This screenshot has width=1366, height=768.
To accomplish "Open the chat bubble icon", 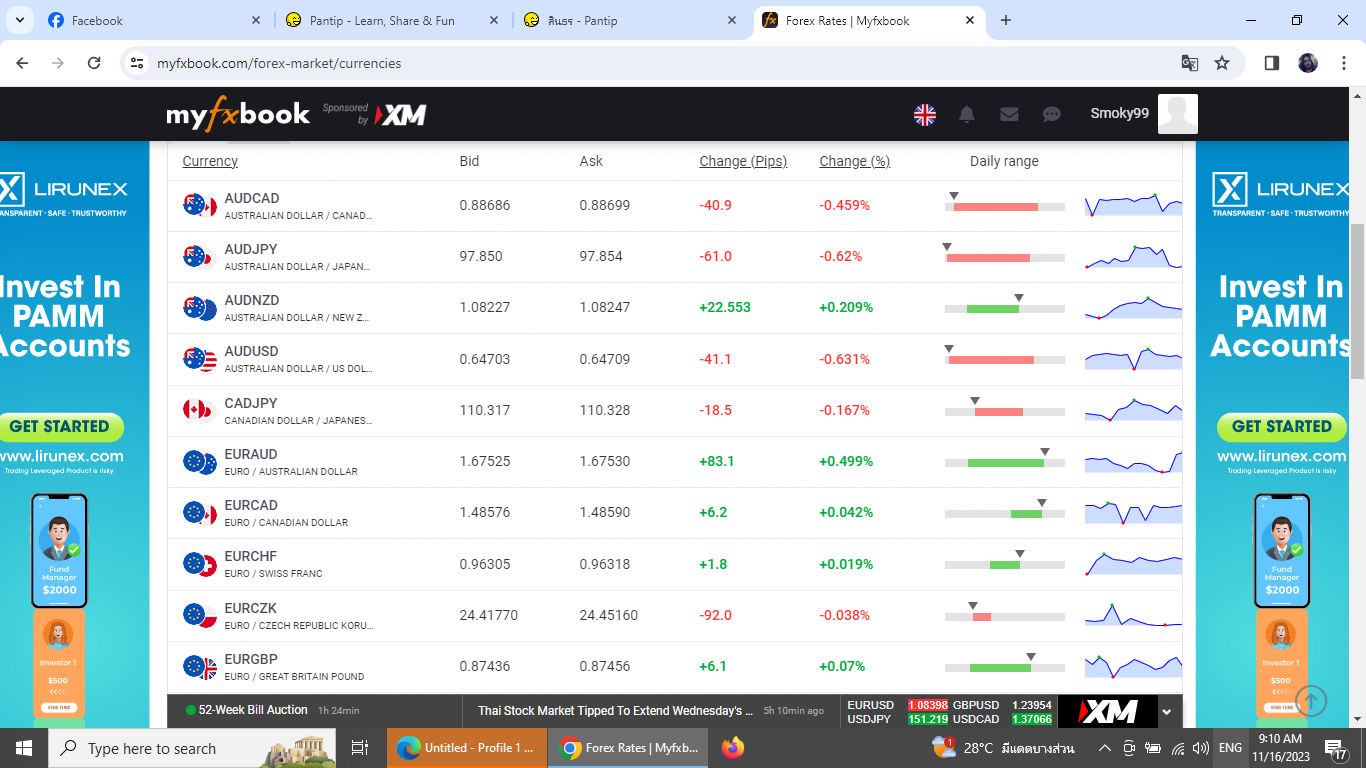I will (x=1051, y=115).
